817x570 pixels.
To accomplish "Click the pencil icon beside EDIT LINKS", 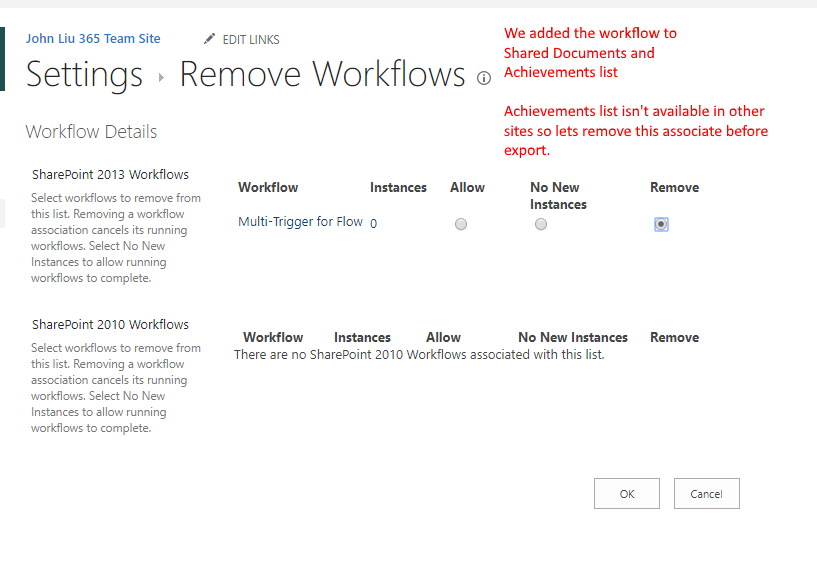I will coord(209,39).
